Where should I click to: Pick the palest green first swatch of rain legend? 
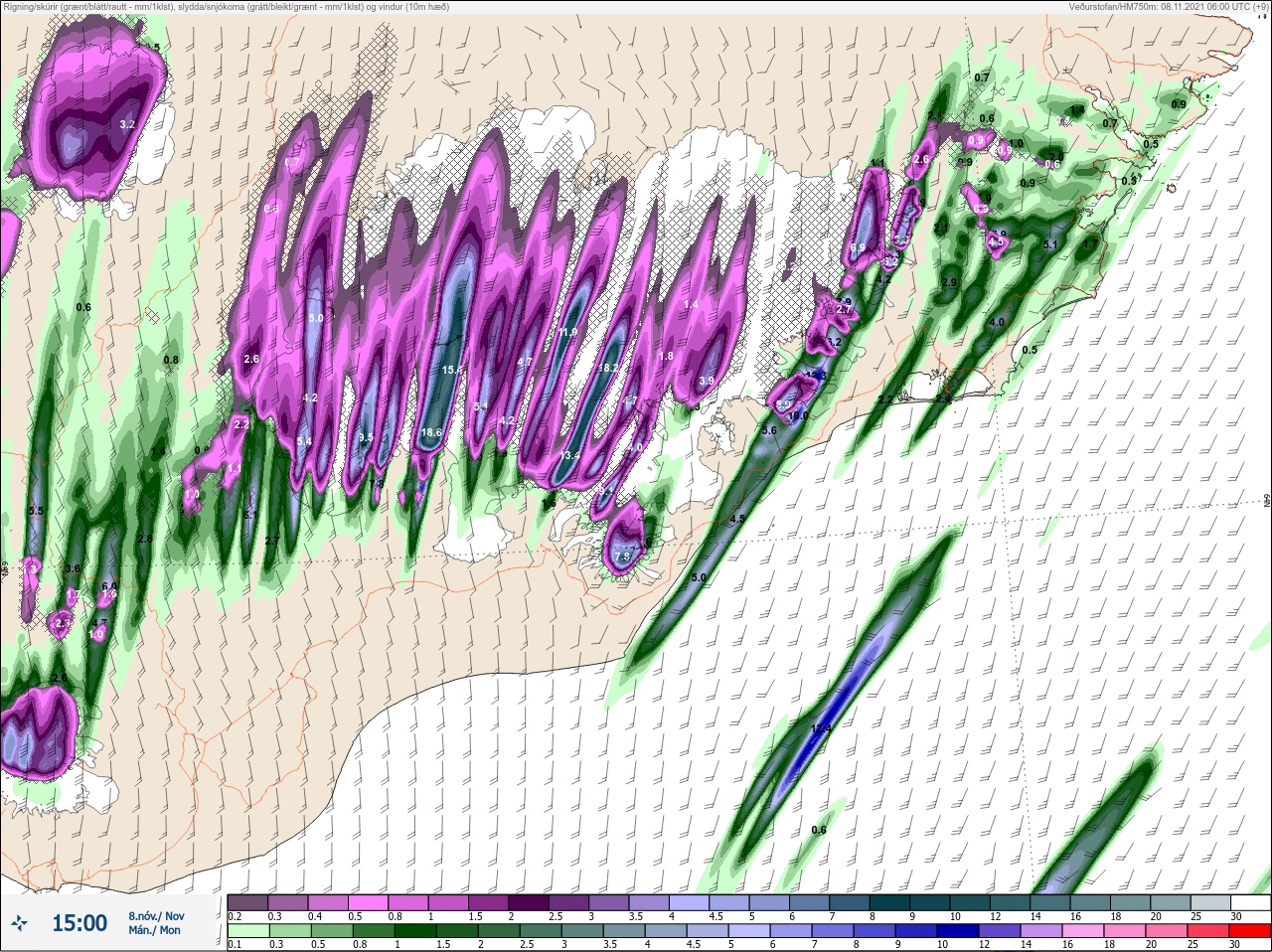247,932
